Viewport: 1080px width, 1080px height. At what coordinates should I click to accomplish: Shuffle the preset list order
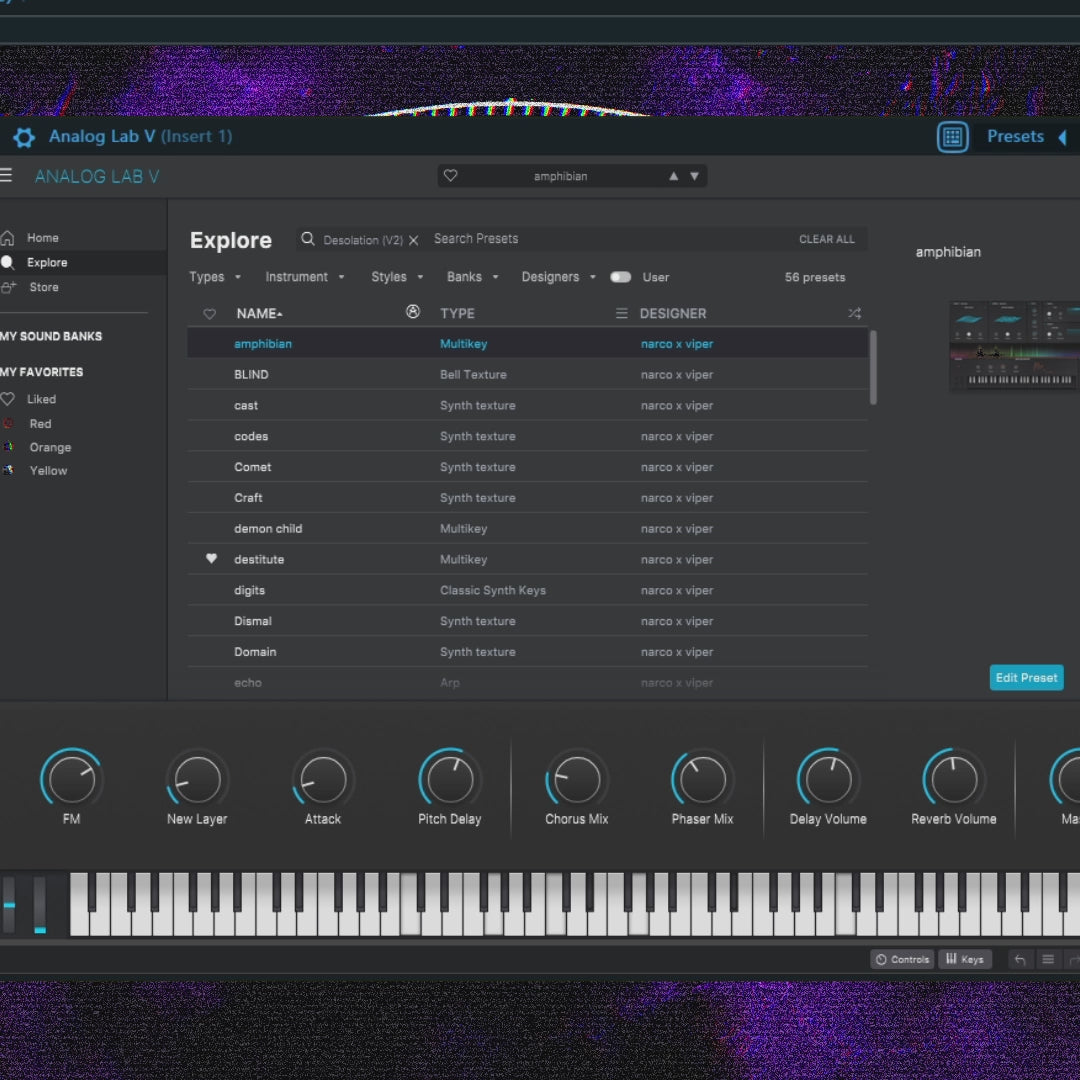coord(854,313)
